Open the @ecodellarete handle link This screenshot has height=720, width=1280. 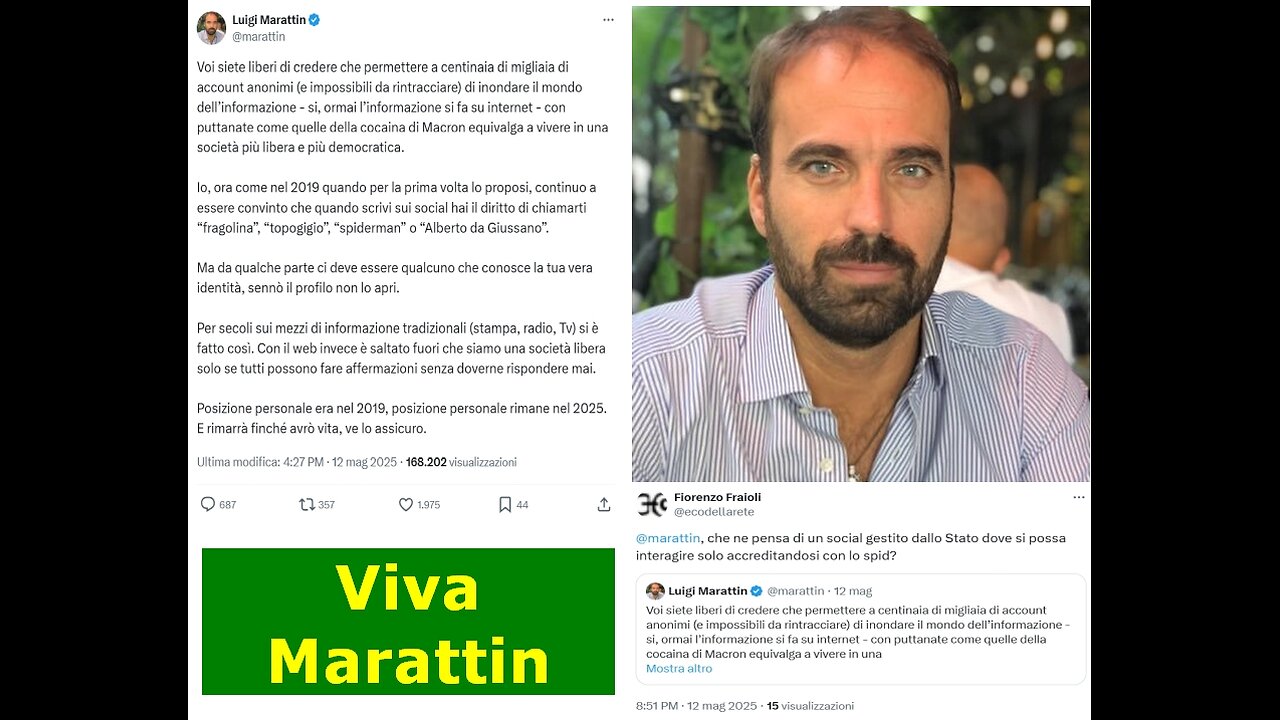pyautogui.click(x=715, y=512)
